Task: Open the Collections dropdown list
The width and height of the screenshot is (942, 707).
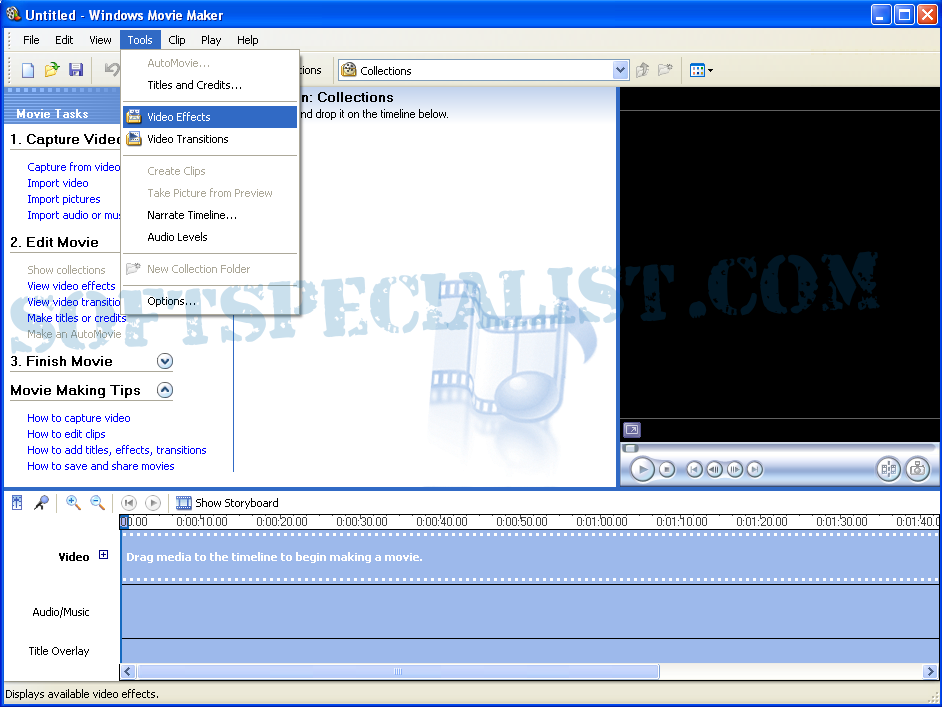Action: point(620,70)
